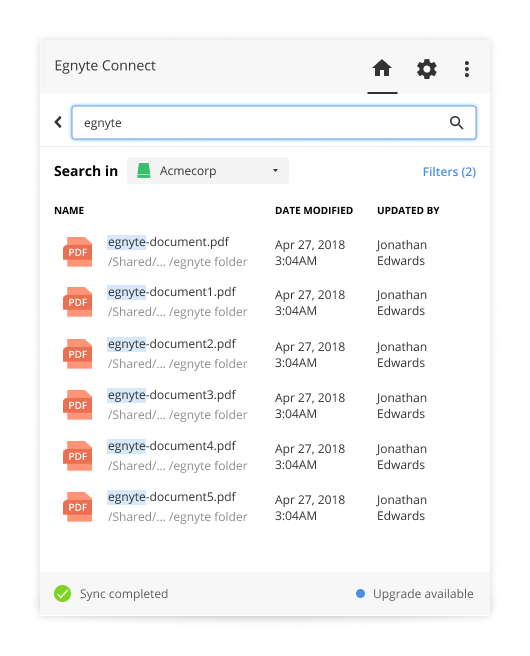Screen dimensions: 530x656
Task: Click in the egnyte search field
Action: (274, 123)
